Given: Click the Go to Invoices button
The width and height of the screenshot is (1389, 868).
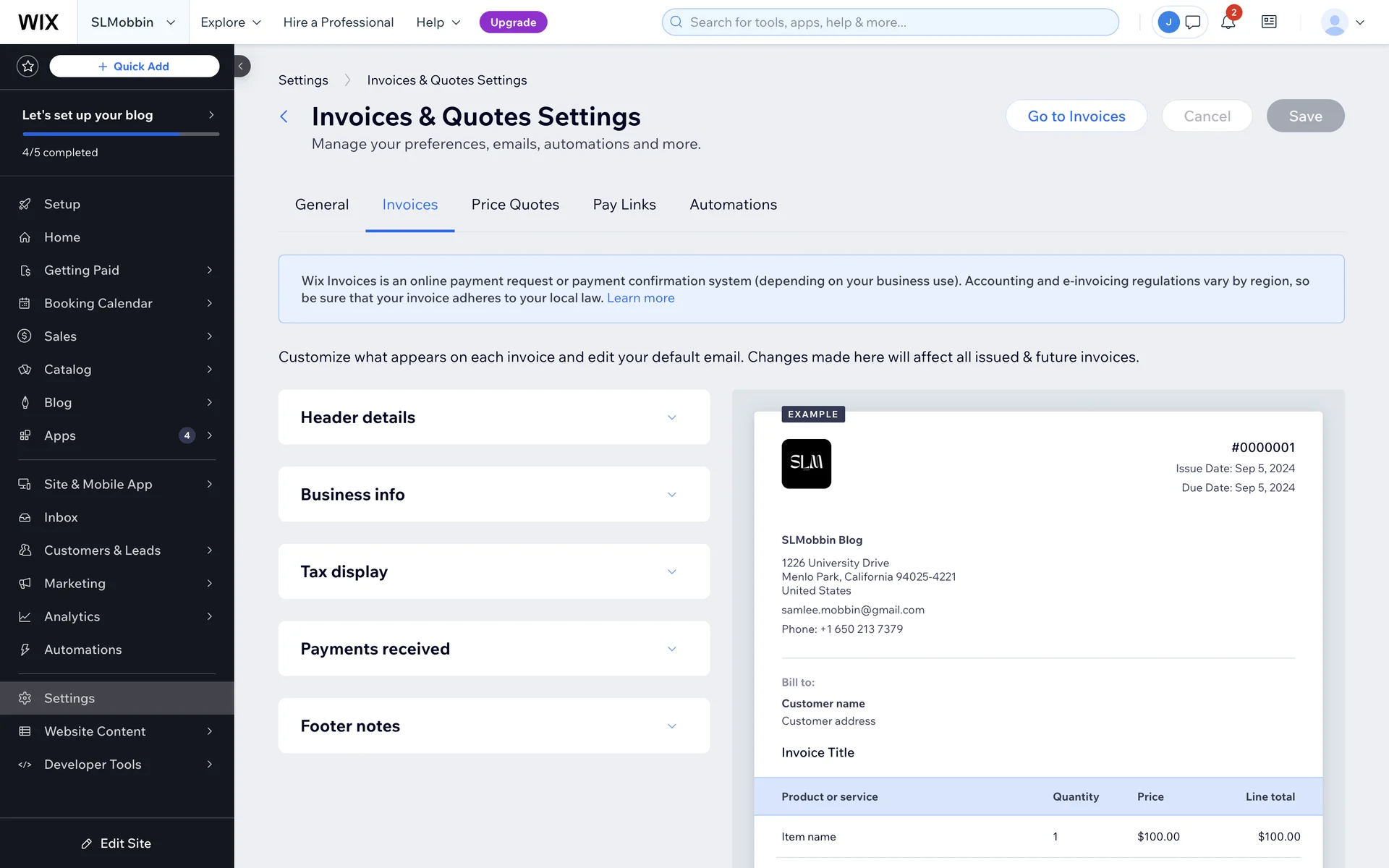Looking at the screenshot, I should pyautogui.click(x=1076, y=116).
